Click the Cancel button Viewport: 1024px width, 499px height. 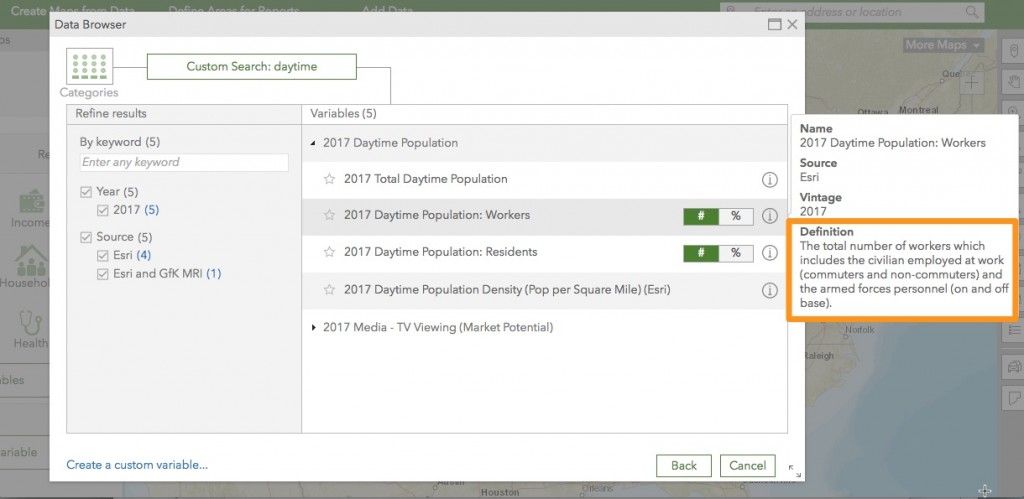coord(748,466)
